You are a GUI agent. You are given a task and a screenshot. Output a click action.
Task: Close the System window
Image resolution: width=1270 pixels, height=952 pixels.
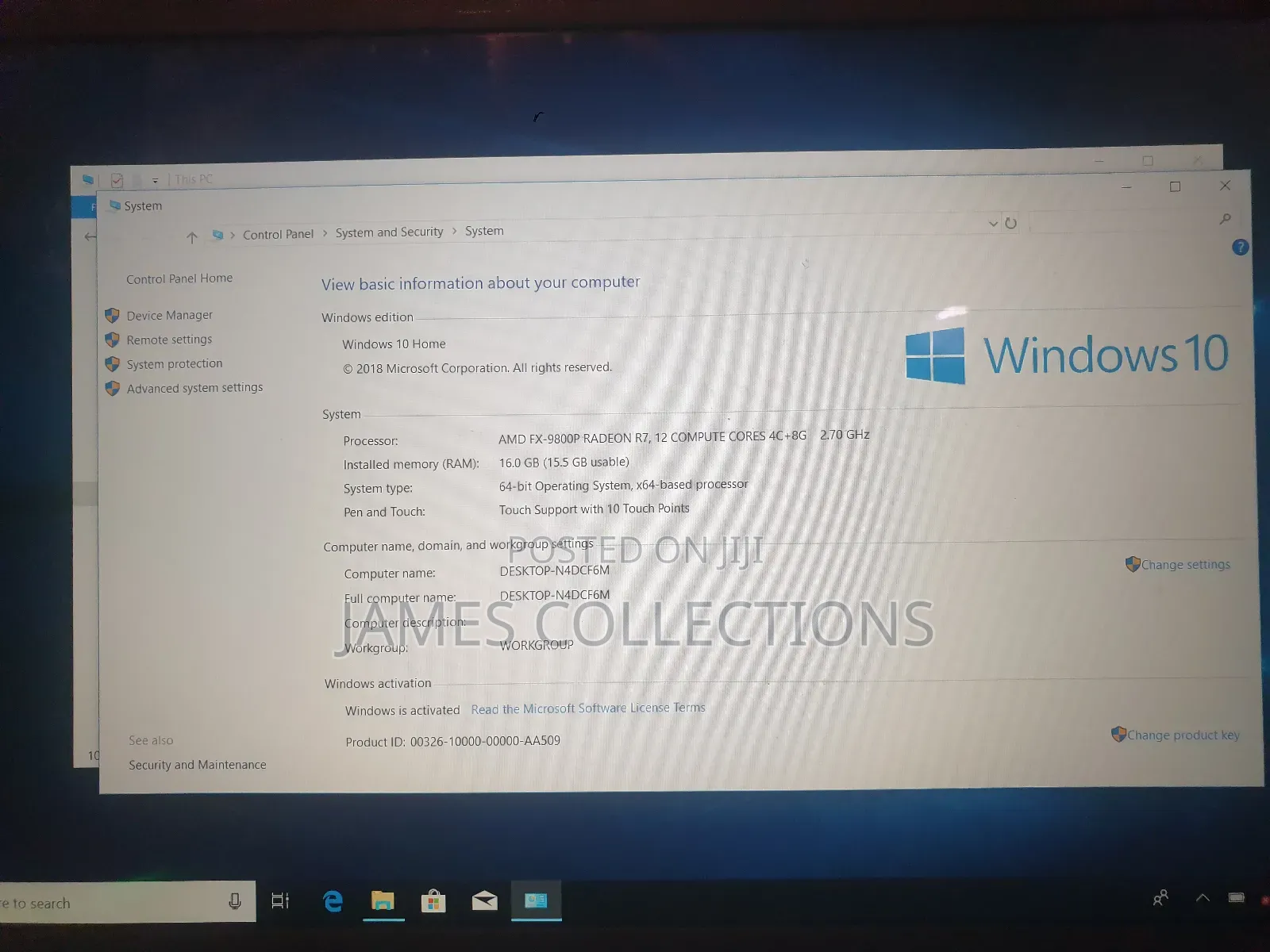coord(1225,186)
